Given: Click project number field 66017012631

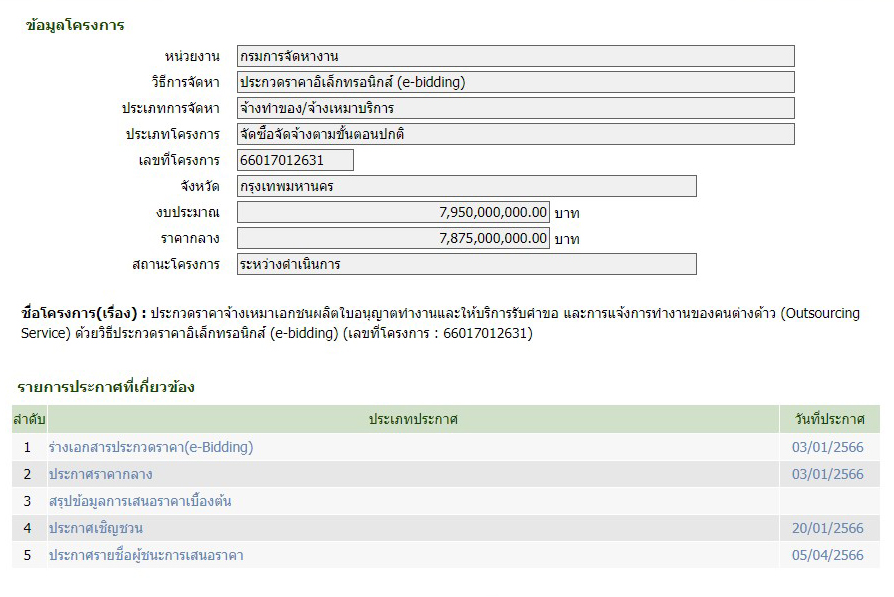Looking at the screenshot, I should (x=295, y=160).
